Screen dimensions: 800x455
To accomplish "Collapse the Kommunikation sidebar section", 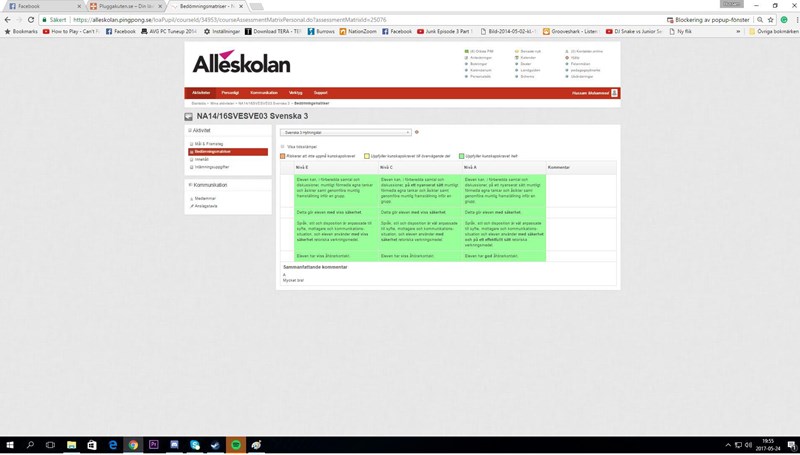I will pyautogui.click(x=189, y=185).
